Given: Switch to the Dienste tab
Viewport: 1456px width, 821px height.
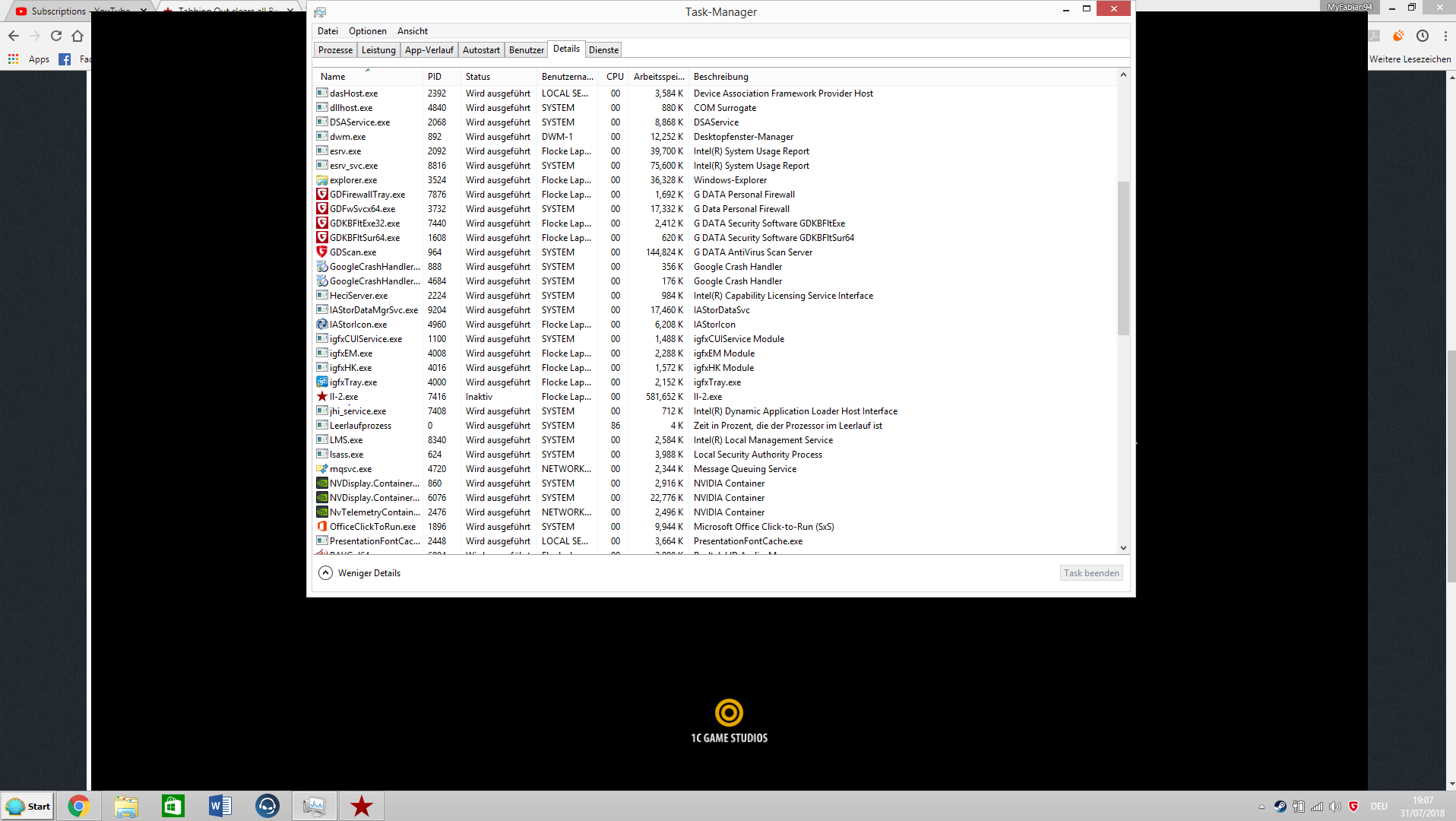Looking at the screenshot, I should click(604, 50).
